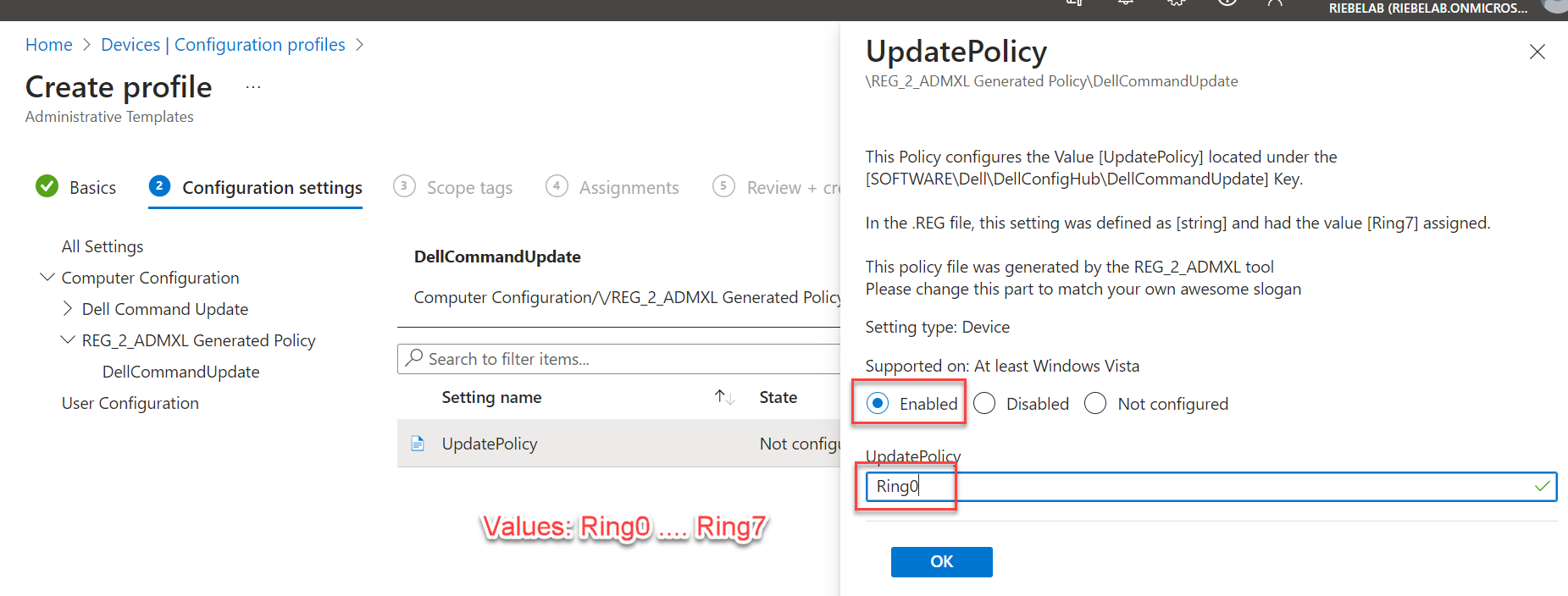Select Dell Command Update tree item
The image size is (1568, 596).
point(165,309)
